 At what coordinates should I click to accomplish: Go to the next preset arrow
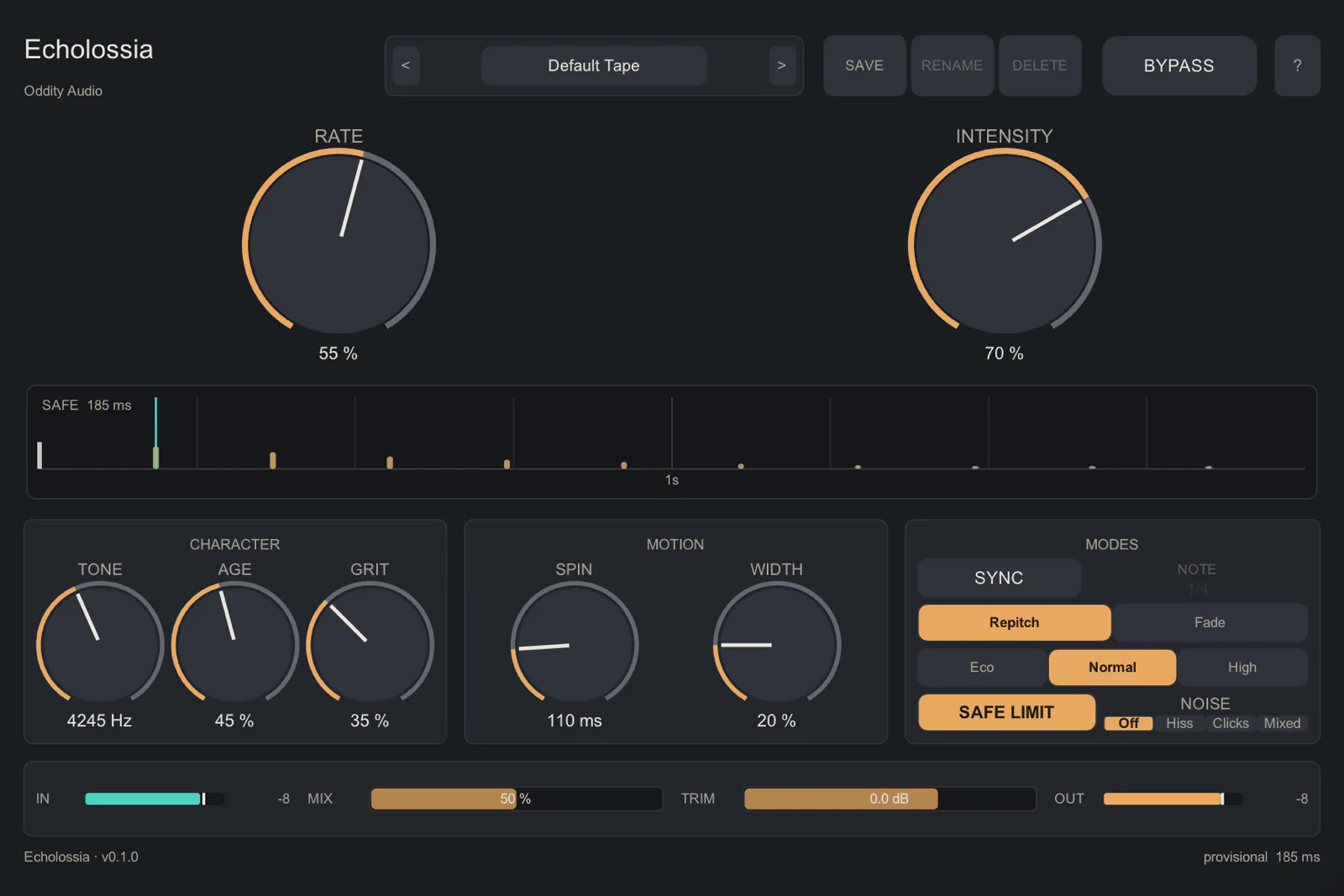[781, 65]
